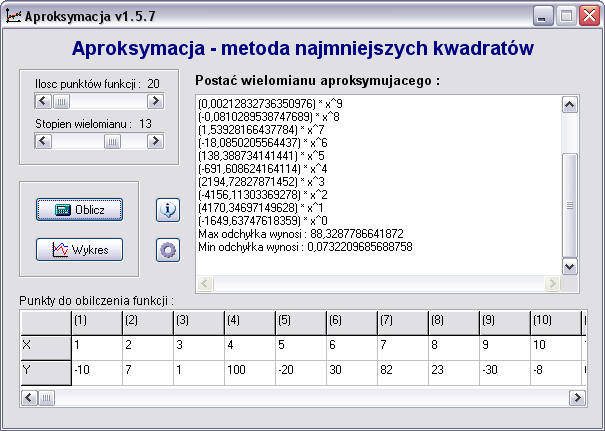Decrease polynomial degree with the left arrow
The width and height of the screenshot is (605, 431).
point(42,141)
